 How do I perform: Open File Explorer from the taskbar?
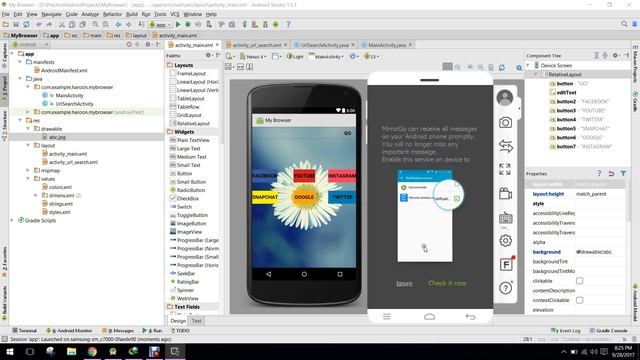point(71,351)
